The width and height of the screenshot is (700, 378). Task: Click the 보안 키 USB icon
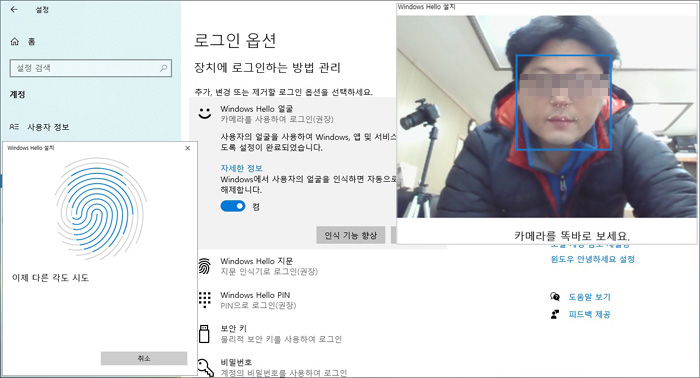pos(204,333)
